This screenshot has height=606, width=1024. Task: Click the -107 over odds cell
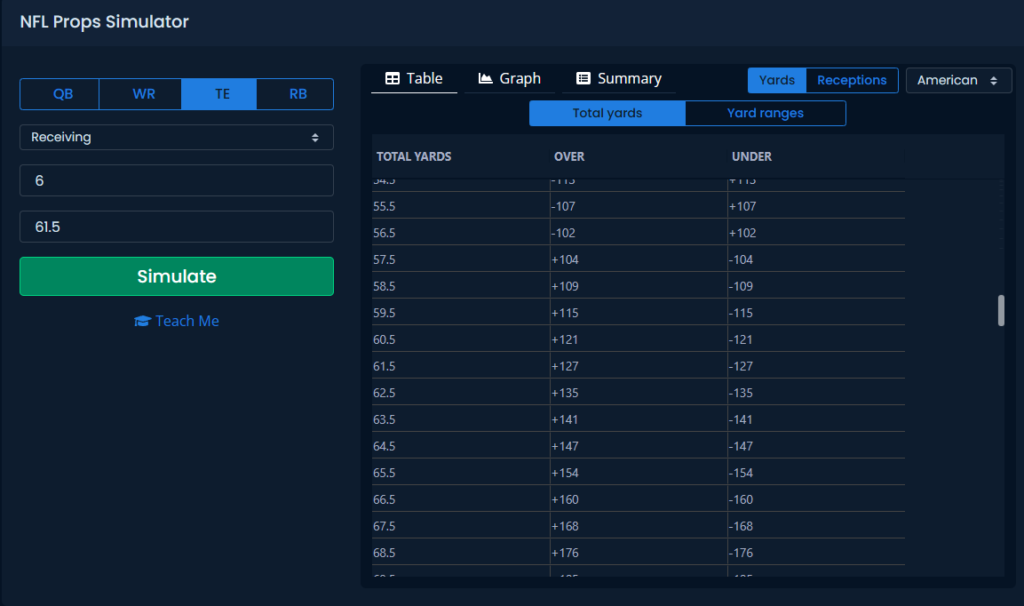click(x=639, y=206)
